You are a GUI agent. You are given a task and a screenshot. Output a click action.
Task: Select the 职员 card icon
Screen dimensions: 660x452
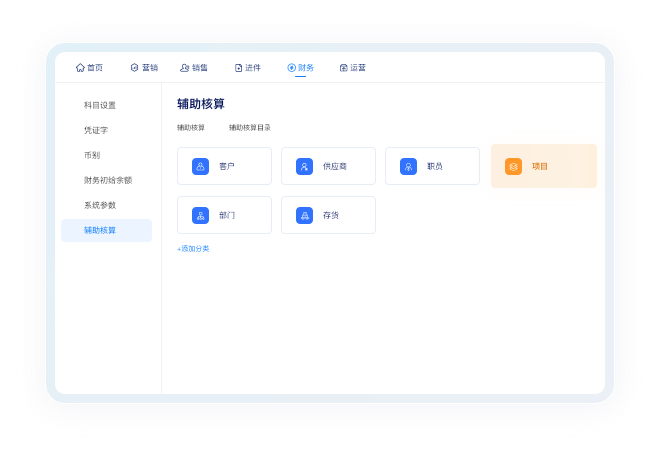pos(408,166)
